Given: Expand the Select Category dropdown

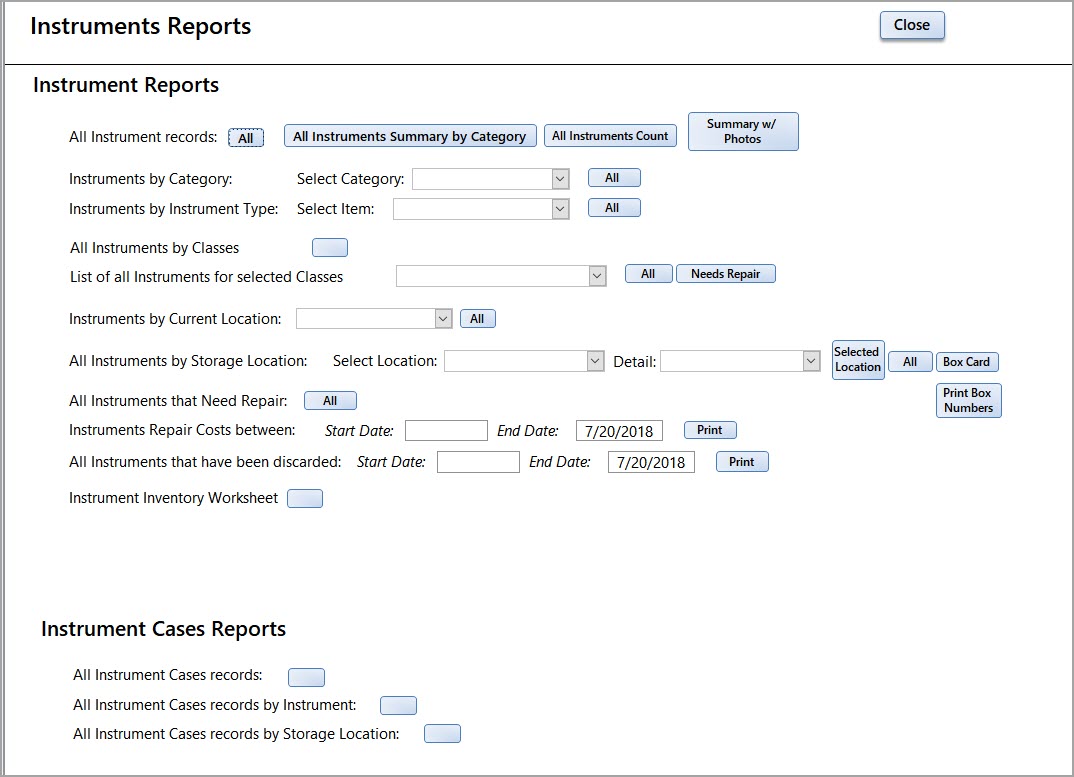Looking at the screenshot, I should point(557,177).
